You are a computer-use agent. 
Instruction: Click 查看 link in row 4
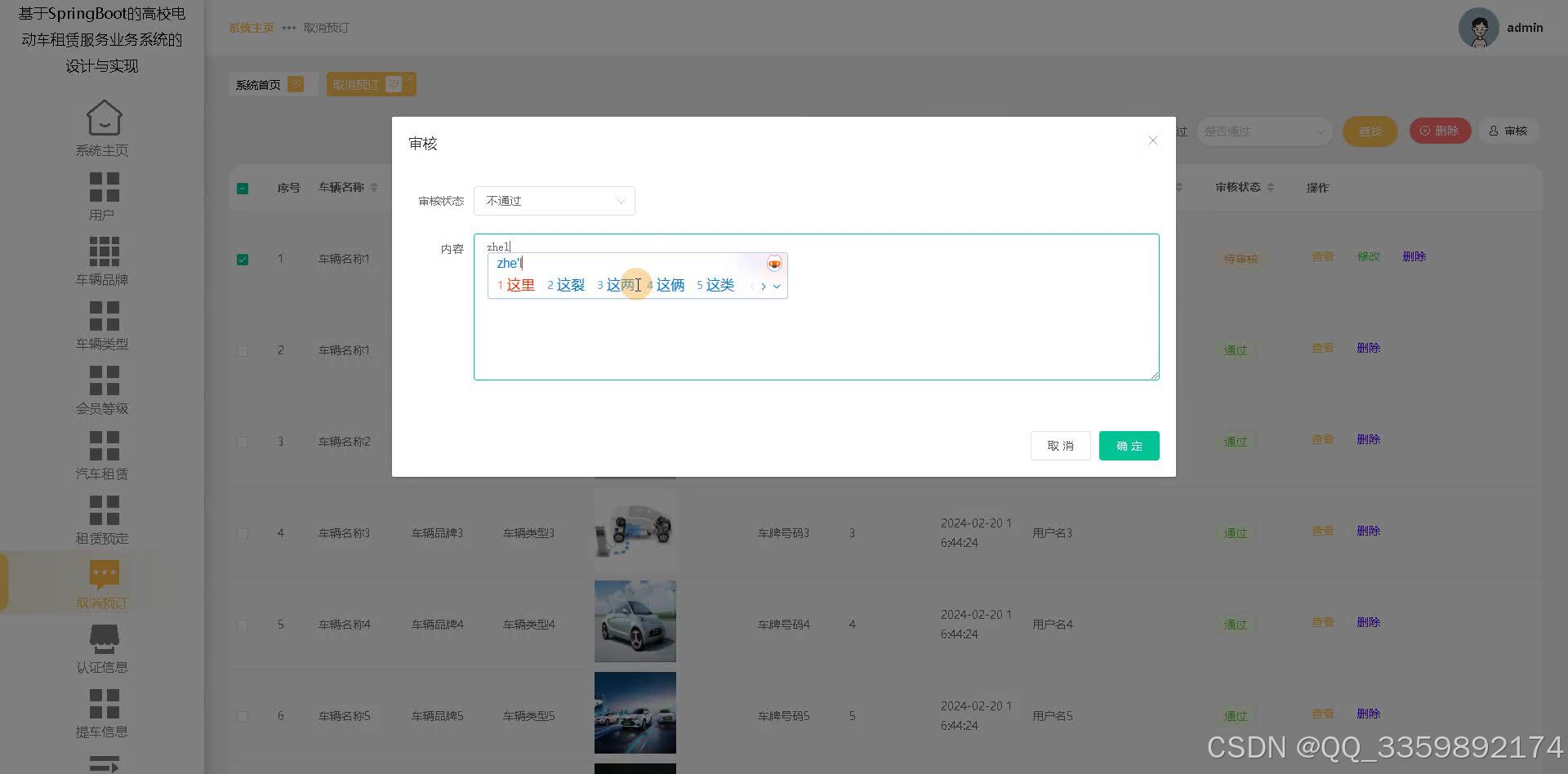[1322, 531]
